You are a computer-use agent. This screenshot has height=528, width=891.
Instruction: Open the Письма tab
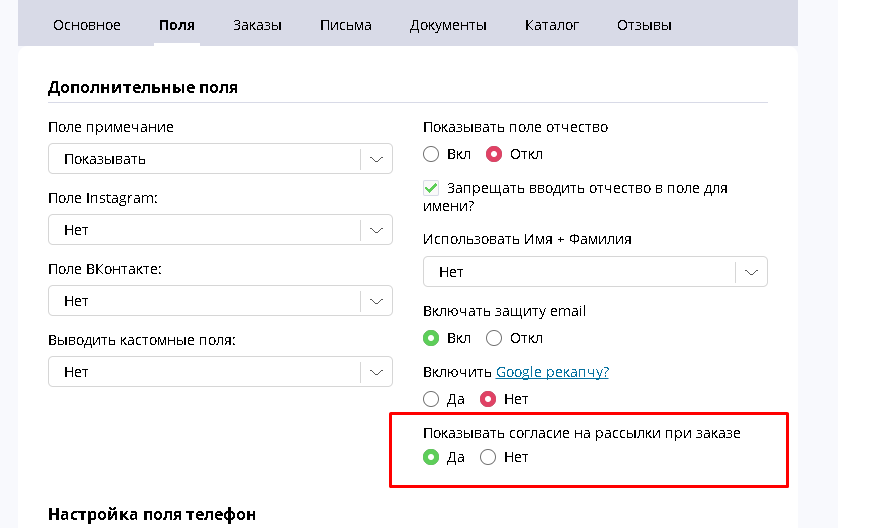[x=345, y=25]
